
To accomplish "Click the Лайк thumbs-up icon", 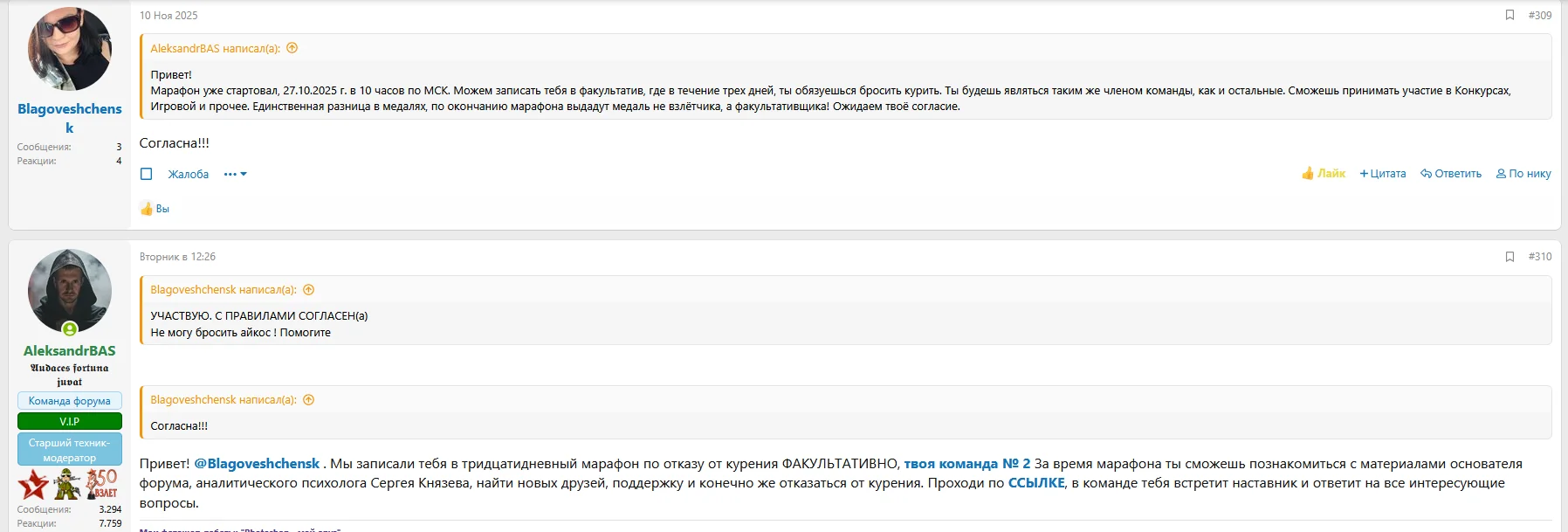I will [x=1307, y=174].
